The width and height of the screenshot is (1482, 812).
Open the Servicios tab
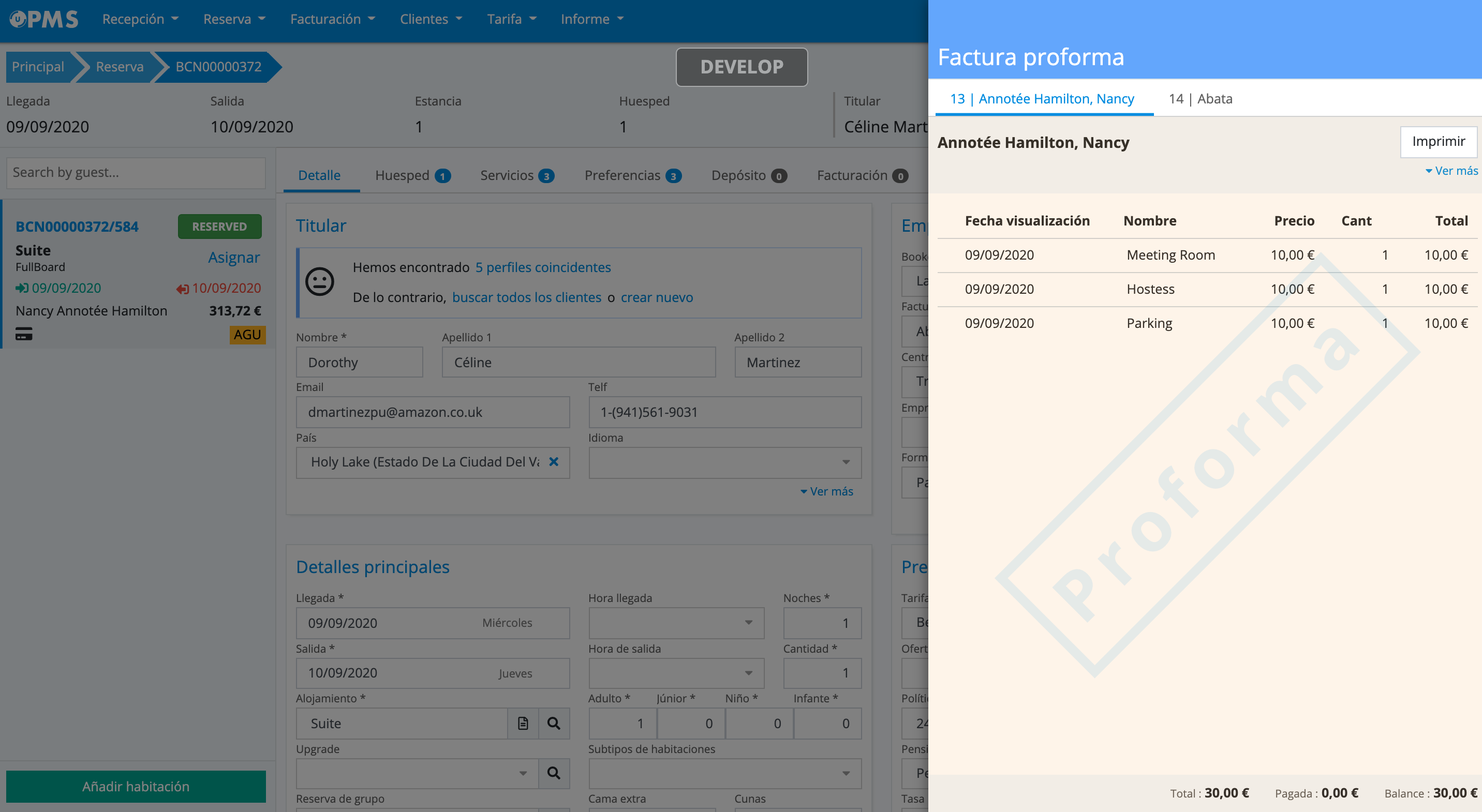[516, 175]
